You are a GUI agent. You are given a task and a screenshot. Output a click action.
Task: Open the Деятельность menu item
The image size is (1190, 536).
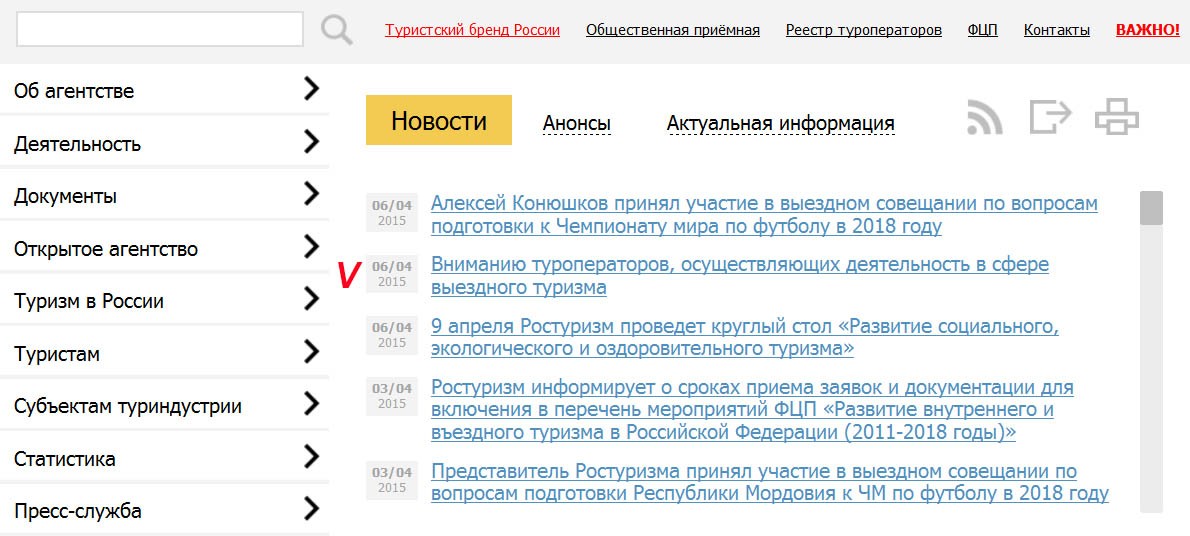(164, 143)
